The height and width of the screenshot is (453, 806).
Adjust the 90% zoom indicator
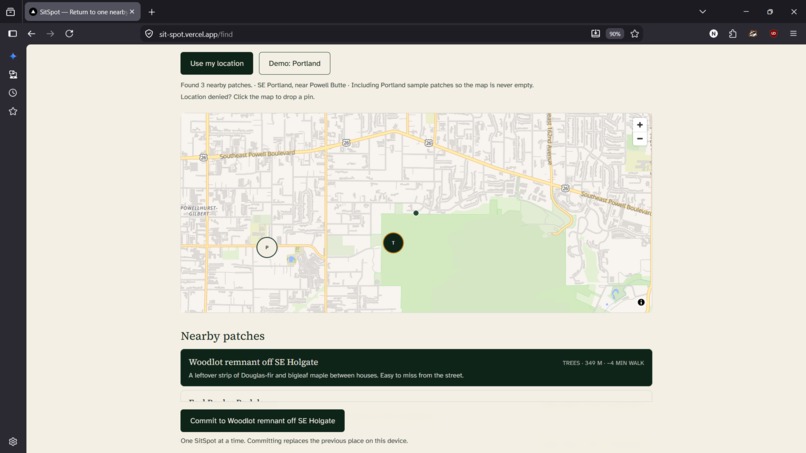click(x=615, y=34)
